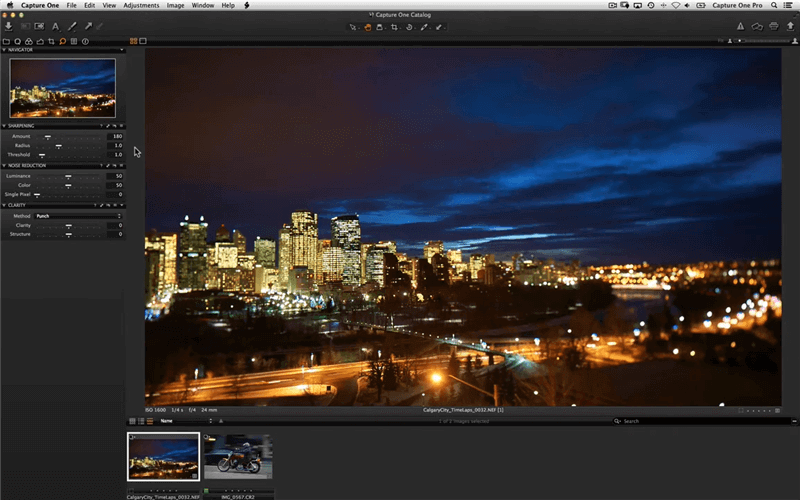This screenshot has height=500, width=800.
Task: Click the glasses-shaped proofing icon
Action: pos(757,27)
